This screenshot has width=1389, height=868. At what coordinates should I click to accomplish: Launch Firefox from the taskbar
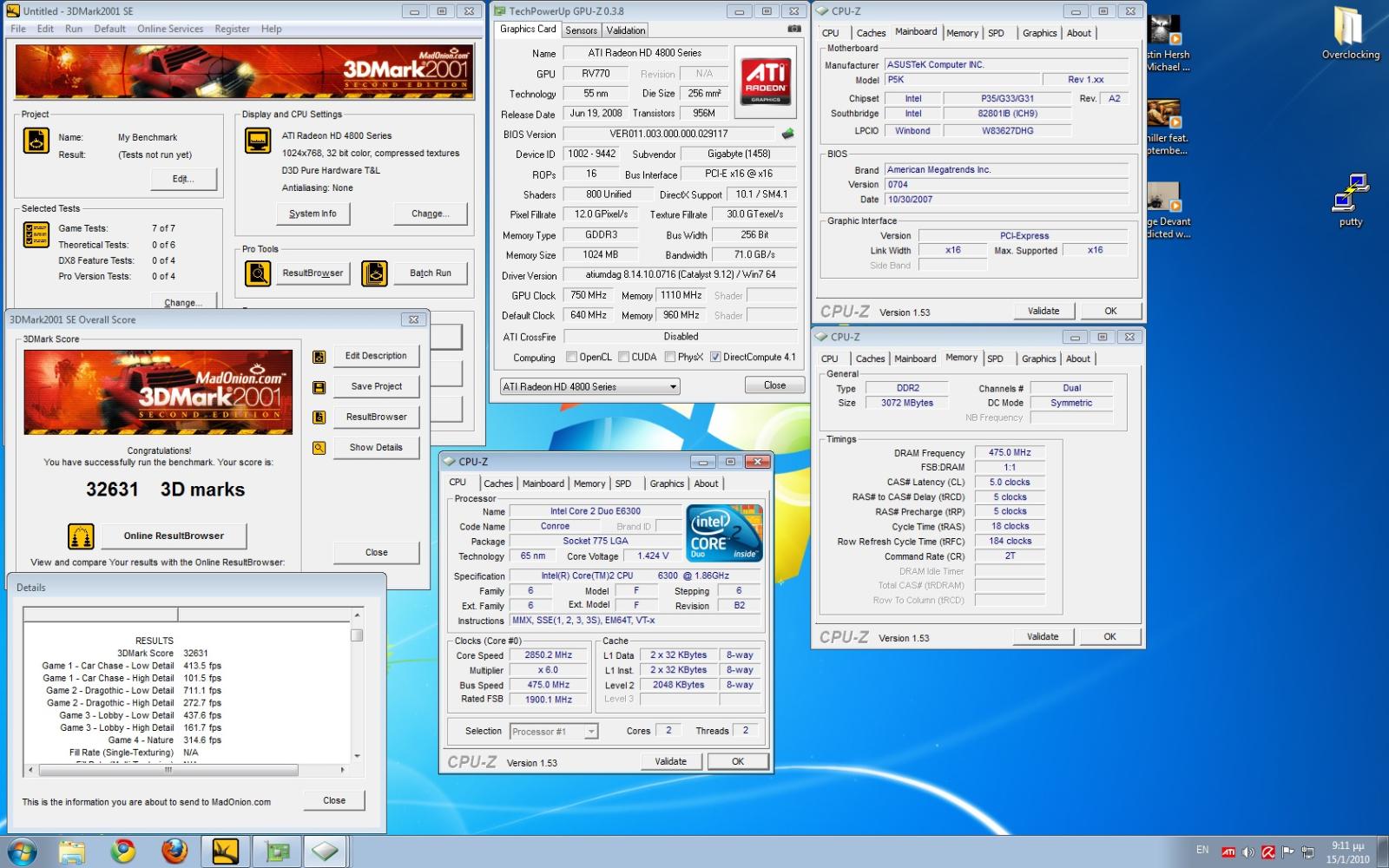pyautogui.click(x=174, y=852)
